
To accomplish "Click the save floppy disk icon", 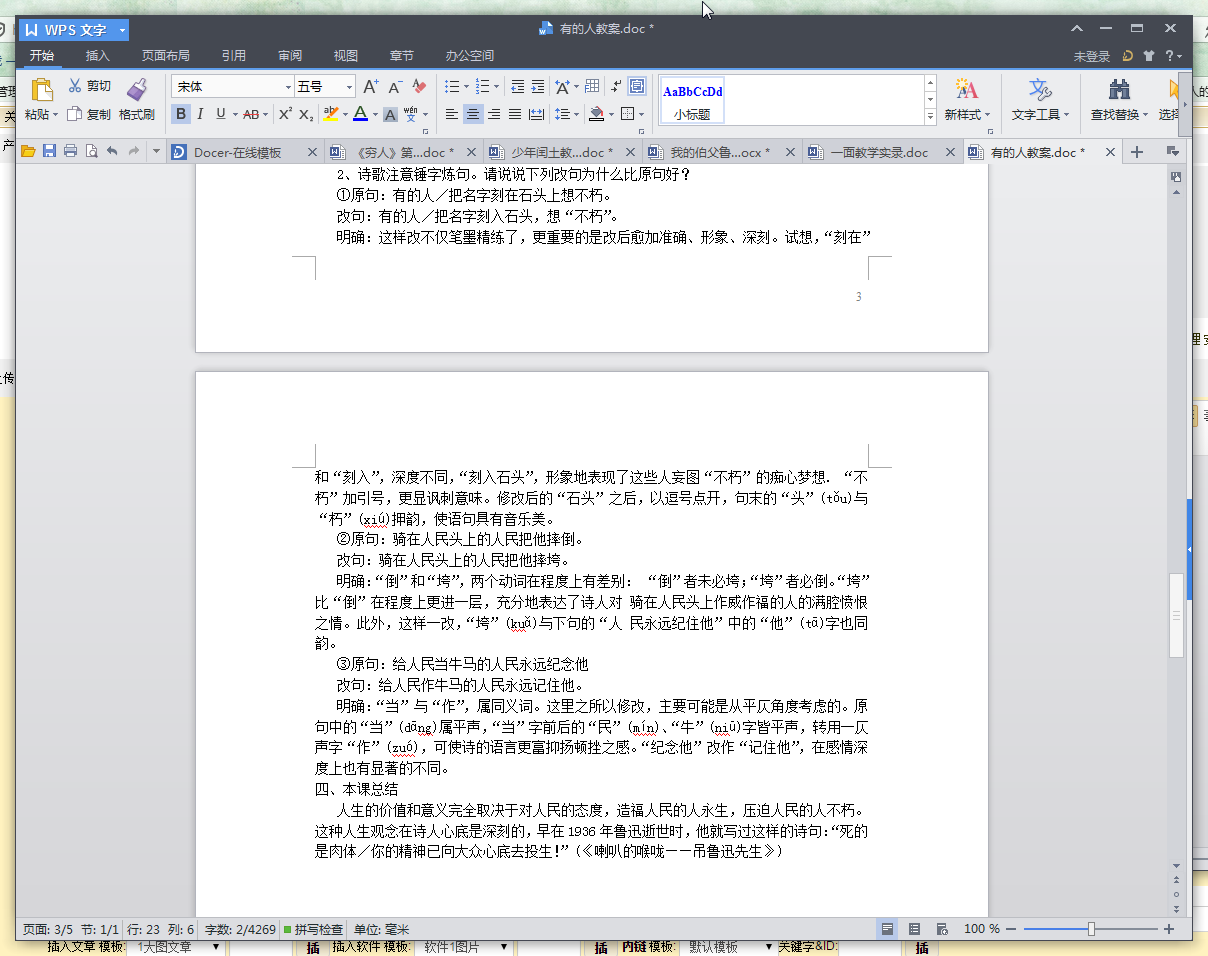I will coord(49,152).
